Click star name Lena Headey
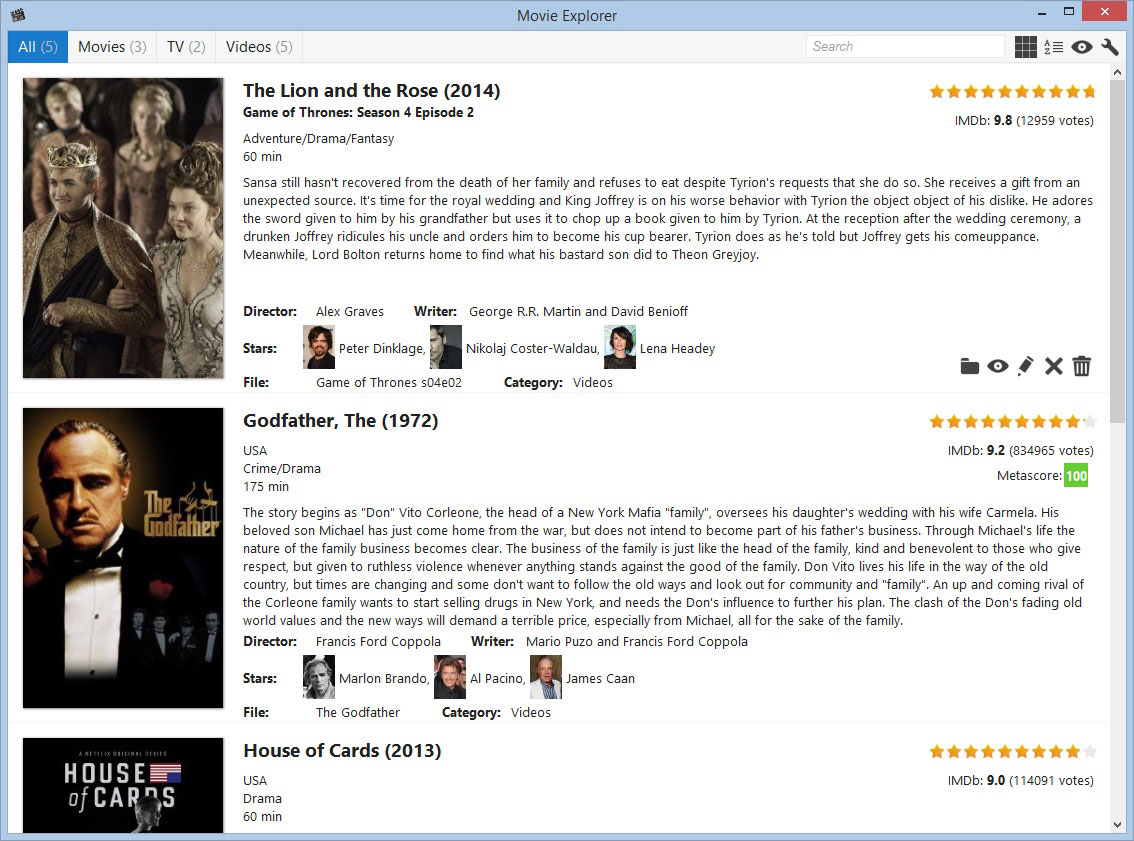This screenshot has height=841, width=1134. (678, 349)
